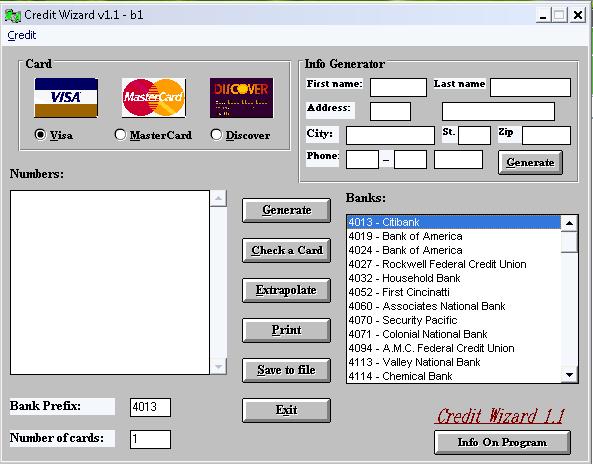This screenshot has height=464, width=593.
Task: Click the Bank Prefix field showing 4013
Action: pyautogui.click(x=150, y=407)
